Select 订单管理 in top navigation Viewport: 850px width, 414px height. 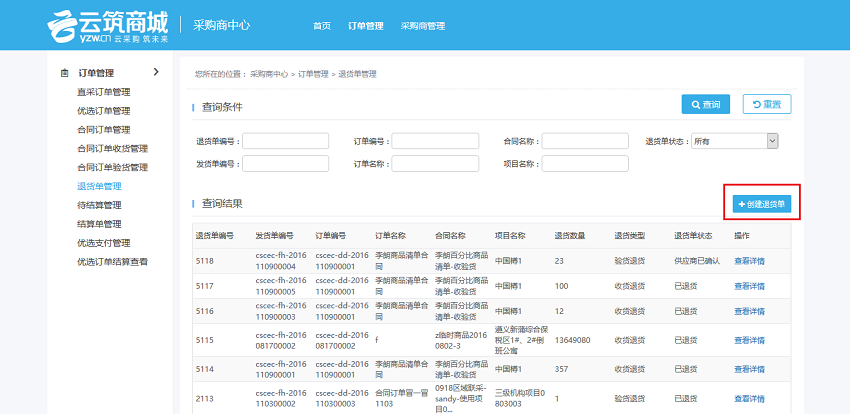[x=365, y=26]
